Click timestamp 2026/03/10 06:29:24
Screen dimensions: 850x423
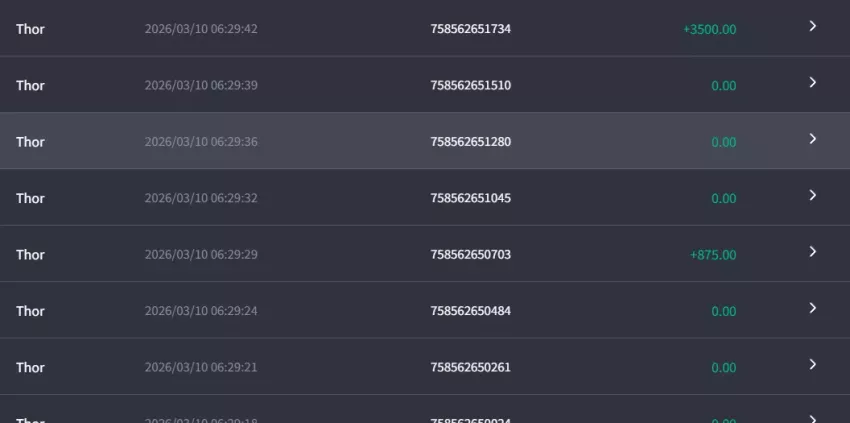coord(201,311)
